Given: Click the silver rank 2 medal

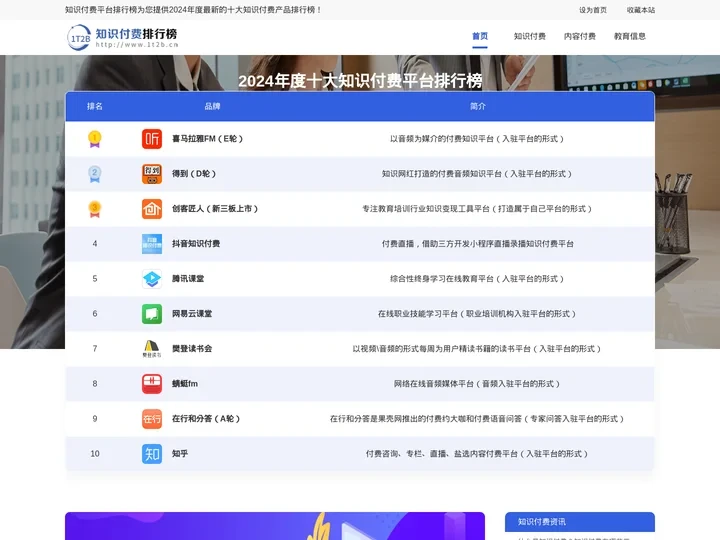Looking at the screenshot, I should click(x=95, y=174).
